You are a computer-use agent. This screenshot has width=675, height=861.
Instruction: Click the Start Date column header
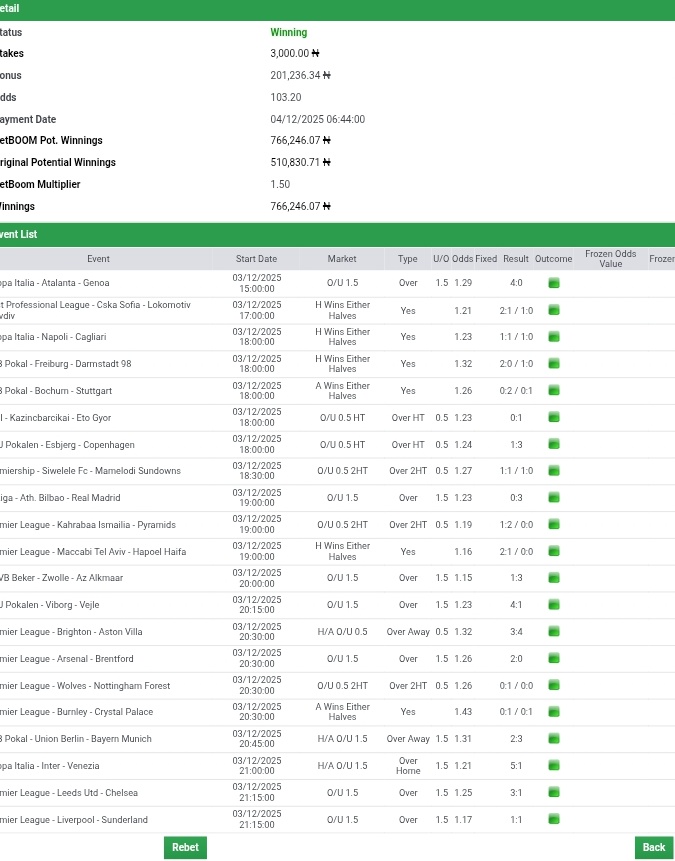(x=256, y=259)
